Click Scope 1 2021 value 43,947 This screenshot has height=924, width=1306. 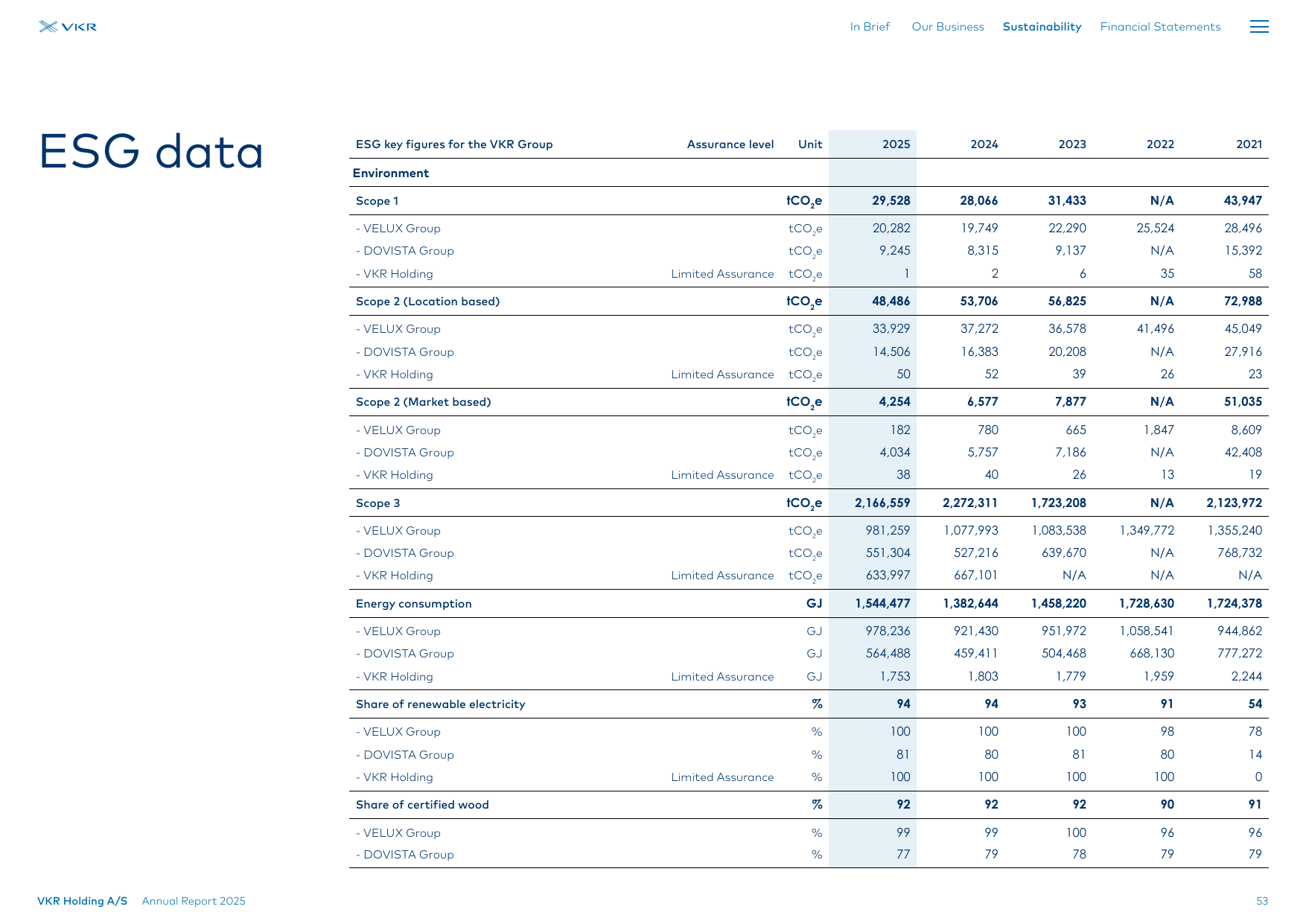pyautogui.click(x=1243, y=200)
